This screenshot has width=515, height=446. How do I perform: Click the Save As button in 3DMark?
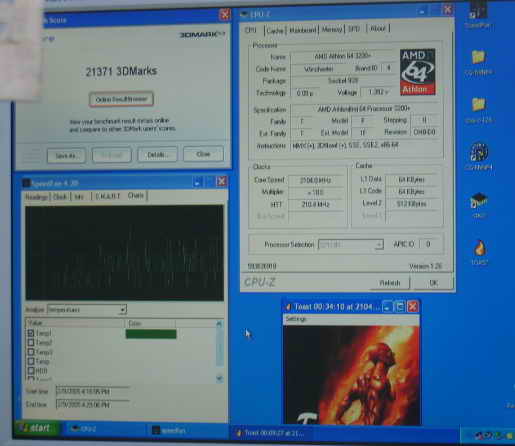66,156
